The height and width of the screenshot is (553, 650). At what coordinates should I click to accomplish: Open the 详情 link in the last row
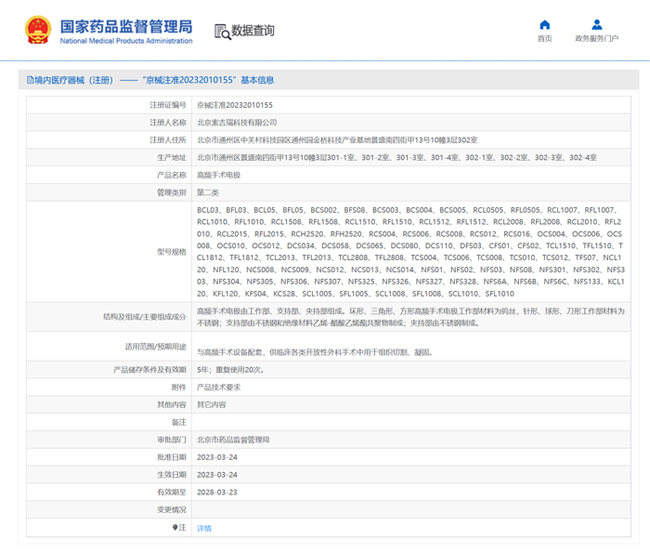tap(204, 527)
